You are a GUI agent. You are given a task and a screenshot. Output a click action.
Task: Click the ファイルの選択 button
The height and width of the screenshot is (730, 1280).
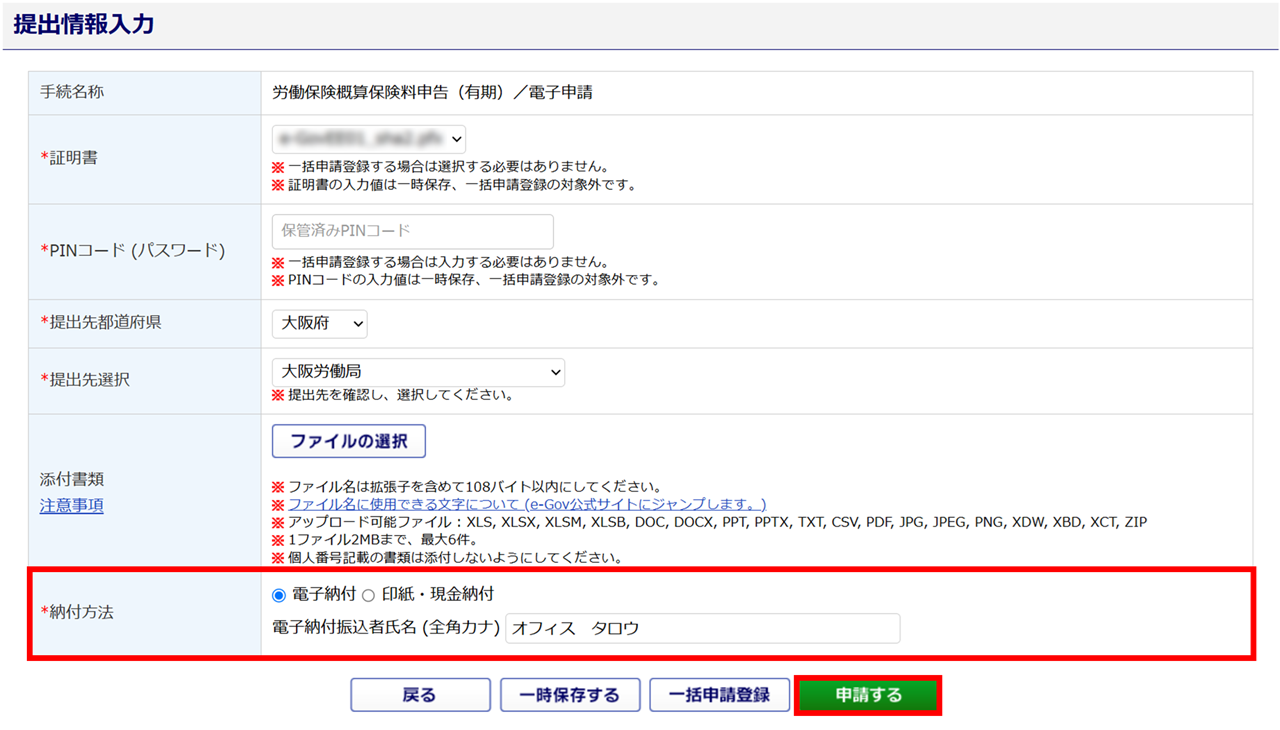(x=348, y=441)
